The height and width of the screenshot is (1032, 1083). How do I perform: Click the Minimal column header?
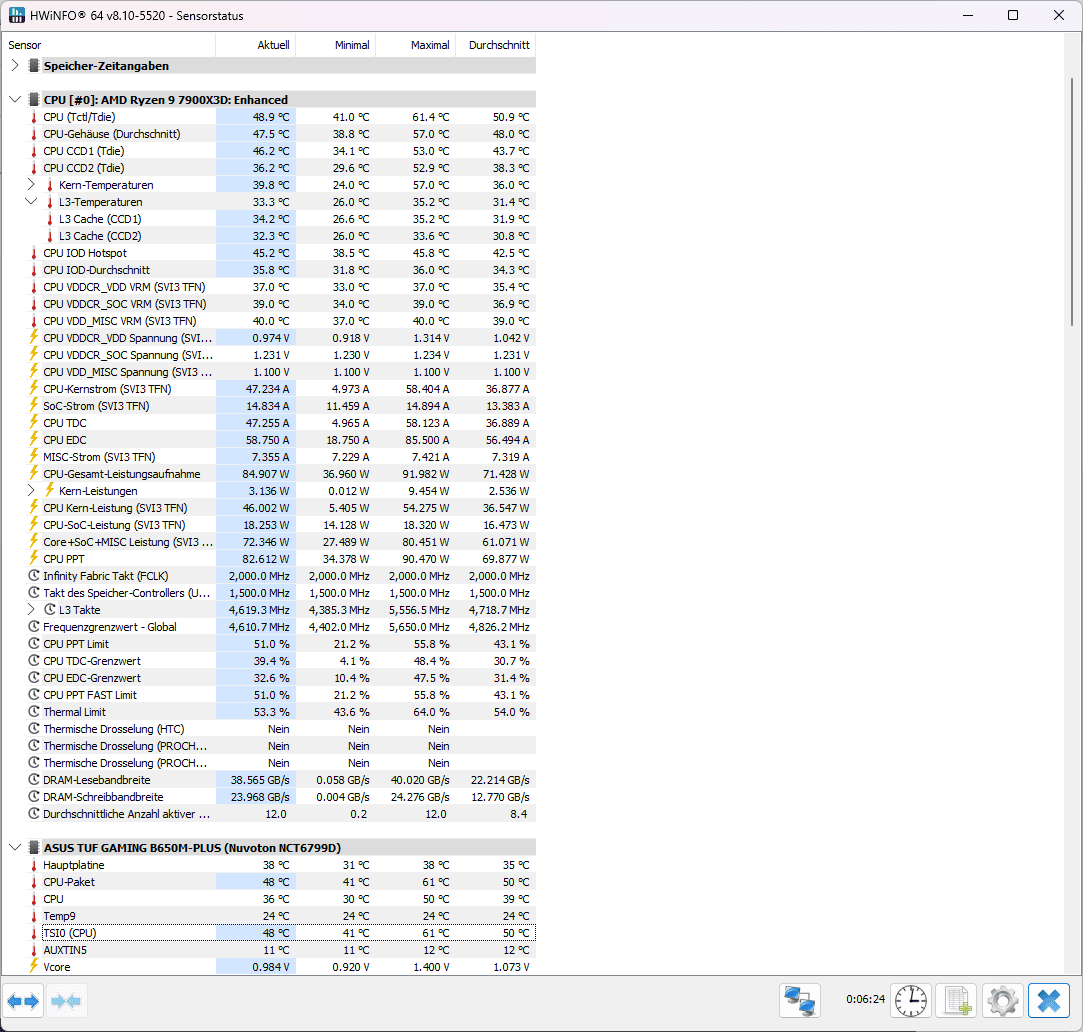point(336,45)
